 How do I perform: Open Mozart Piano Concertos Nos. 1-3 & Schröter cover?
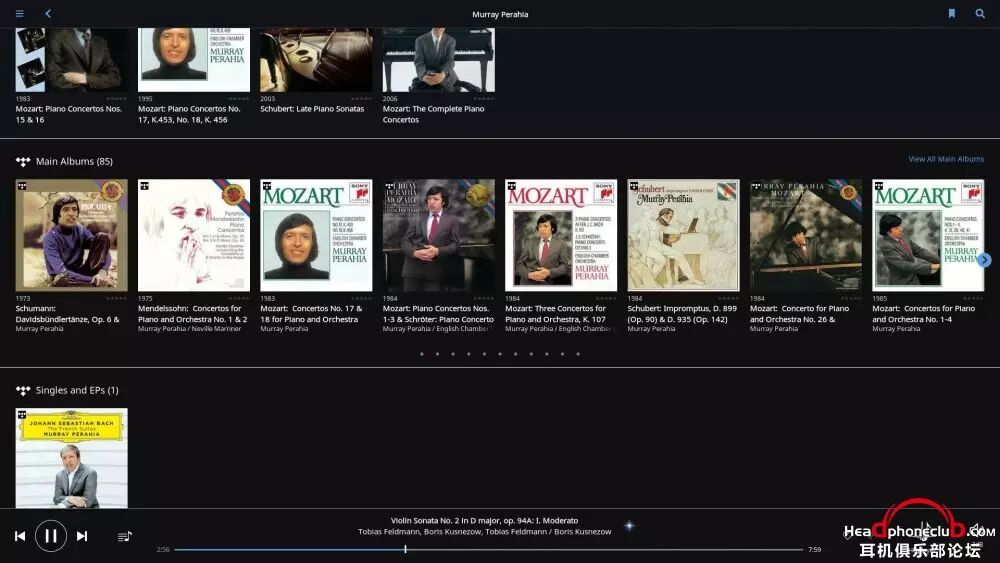[x=439, y=235]
